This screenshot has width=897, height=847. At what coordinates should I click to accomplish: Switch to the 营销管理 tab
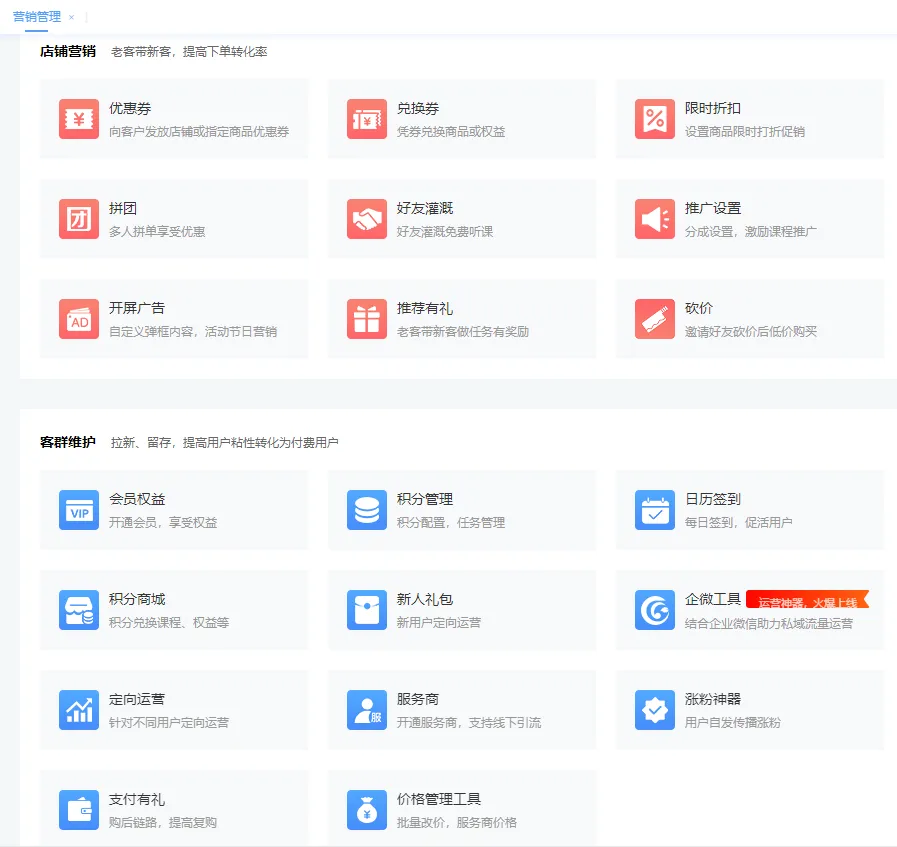tap(38, 16)
